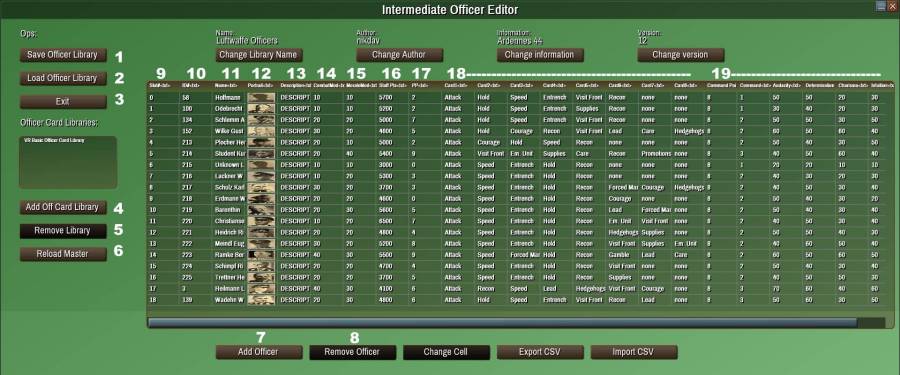The height and width of the screenshot is (375, 900).
Task: Click the Portrait column header
Action: pyautogui.click(x=262, y=86)
